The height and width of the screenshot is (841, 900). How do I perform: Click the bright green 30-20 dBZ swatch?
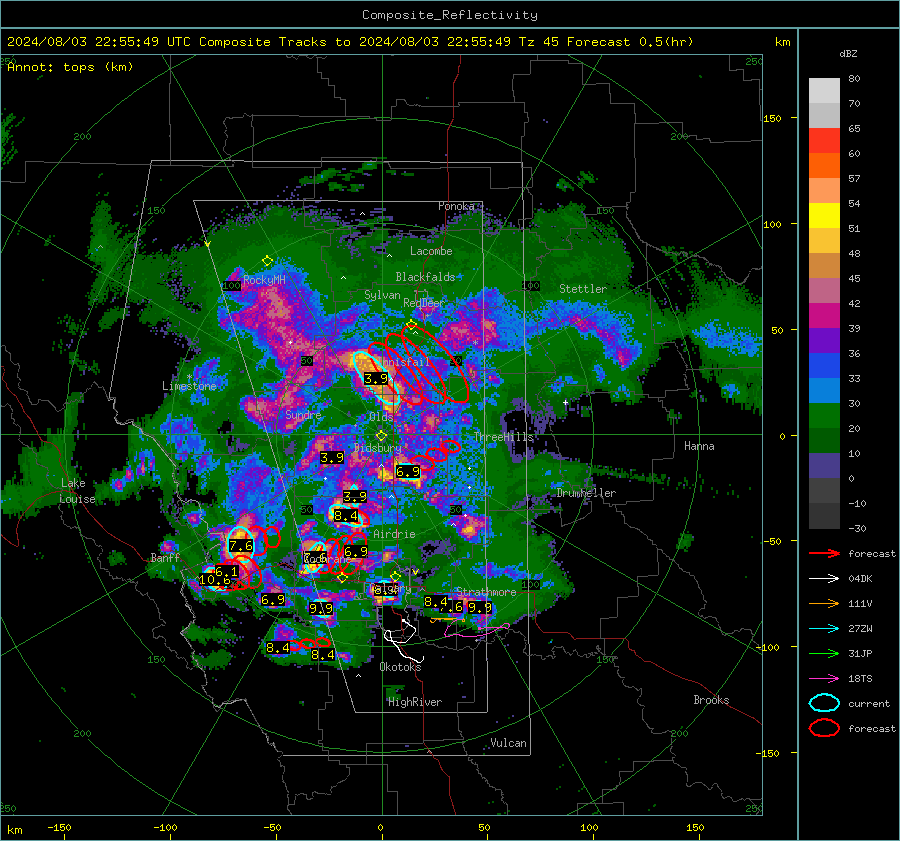[824, 416]
